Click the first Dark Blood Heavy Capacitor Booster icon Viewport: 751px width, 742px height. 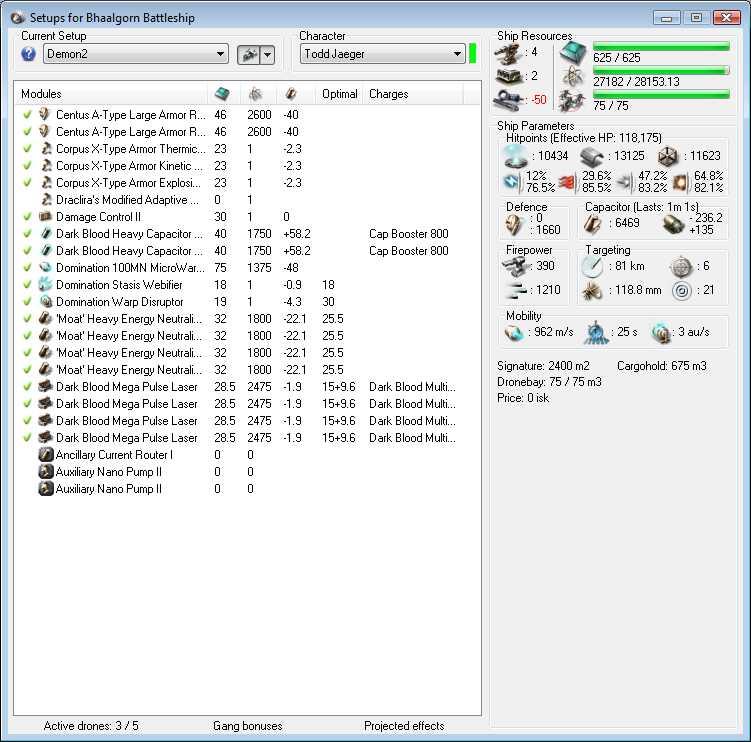[x=46, y=234]
